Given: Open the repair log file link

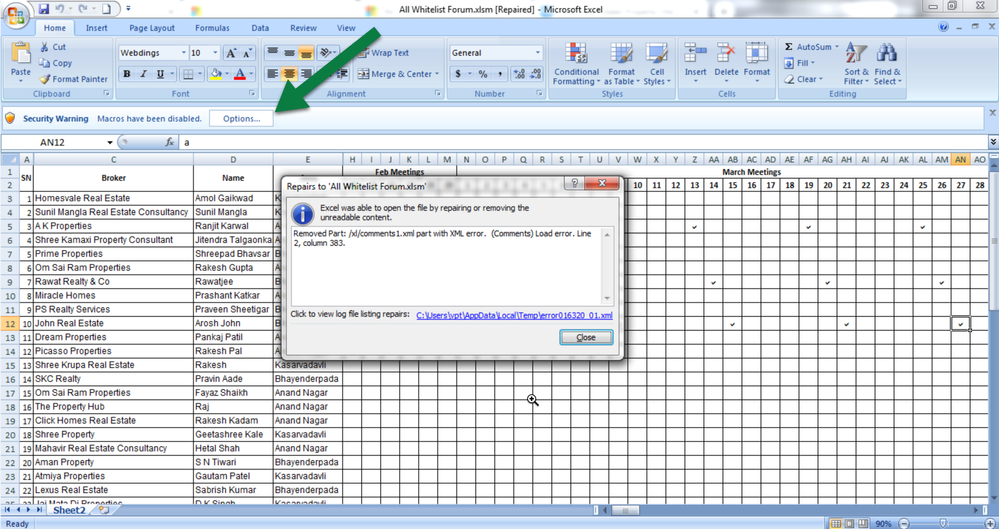Looking at the screenshot, I should tap(514, 315).
